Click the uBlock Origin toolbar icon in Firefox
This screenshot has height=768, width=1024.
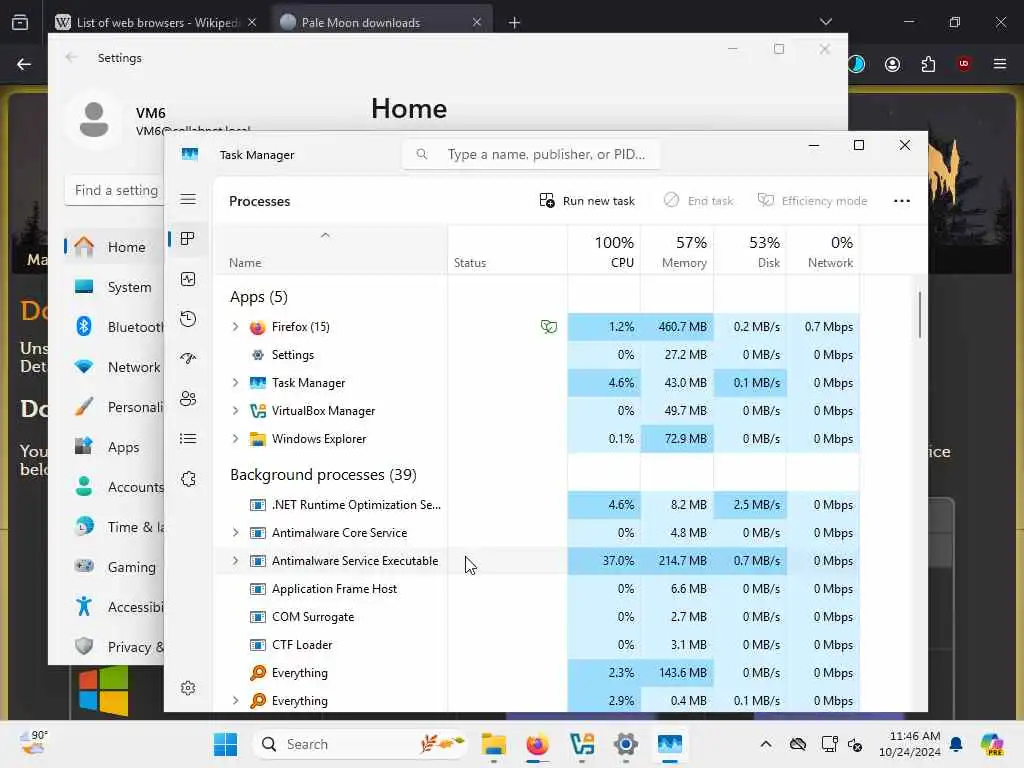tap(964, 64)
